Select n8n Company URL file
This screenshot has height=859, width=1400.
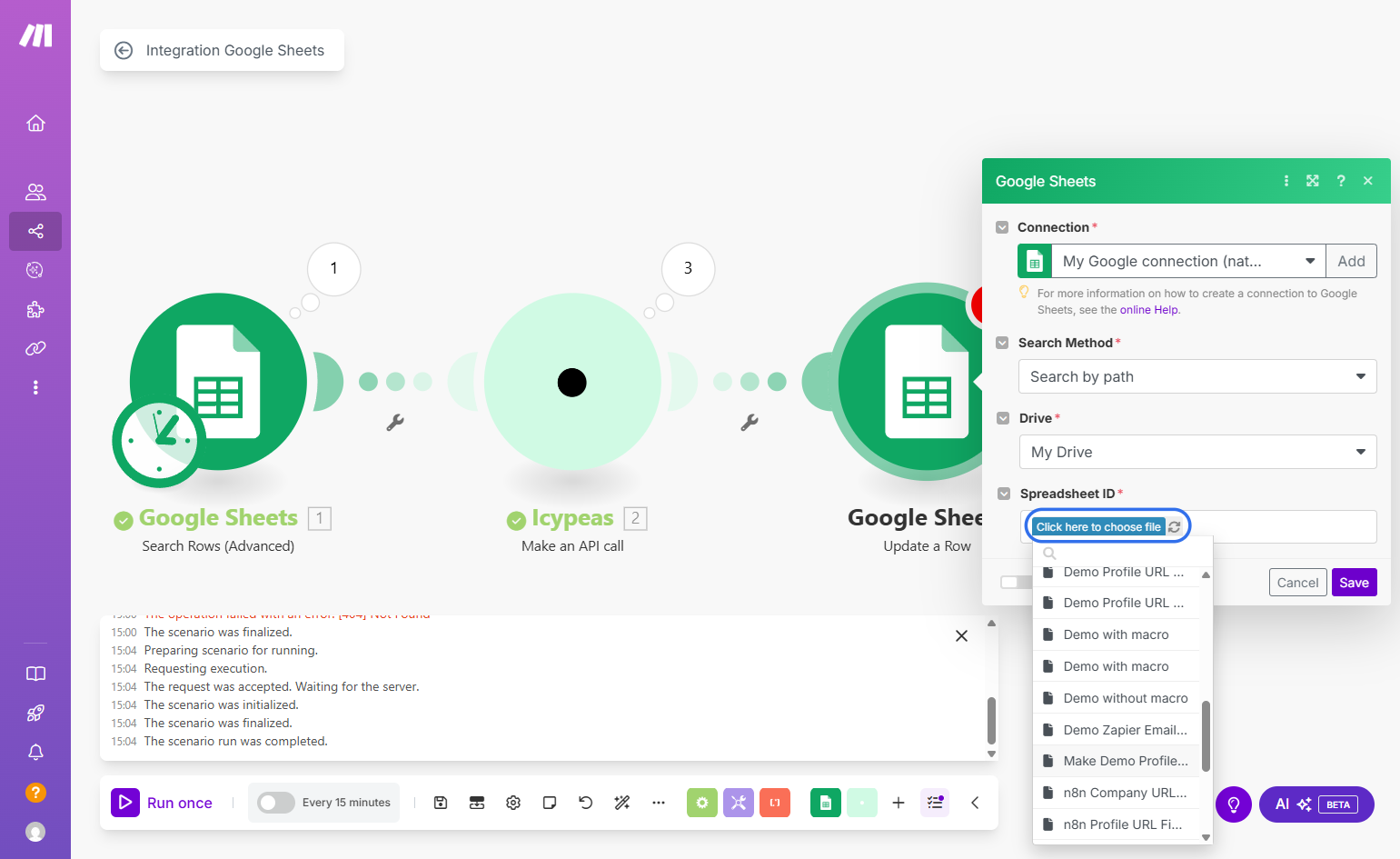(1117, 793)
